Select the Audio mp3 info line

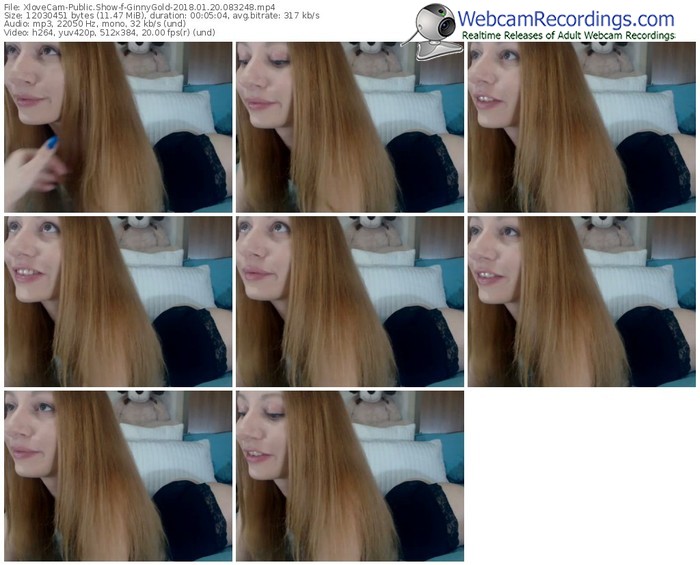click(x=100, y=26)
